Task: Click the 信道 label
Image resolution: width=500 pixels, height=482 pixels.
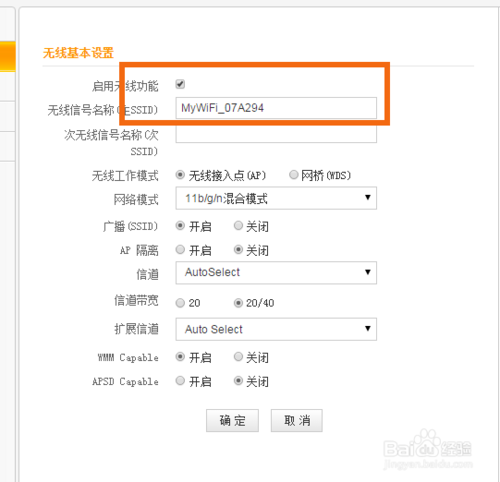Action: pos(147,274)
